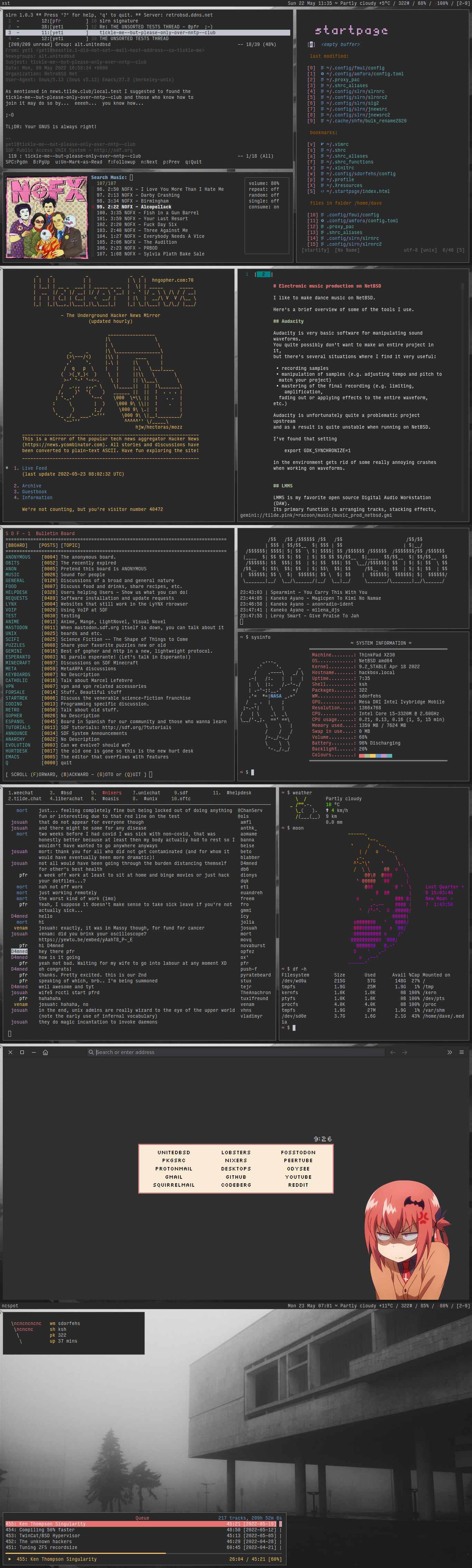Screen dimensions: 472x1568
Task: Click the 'ncspot' title in second status bar
Action: click(10, 1306)
